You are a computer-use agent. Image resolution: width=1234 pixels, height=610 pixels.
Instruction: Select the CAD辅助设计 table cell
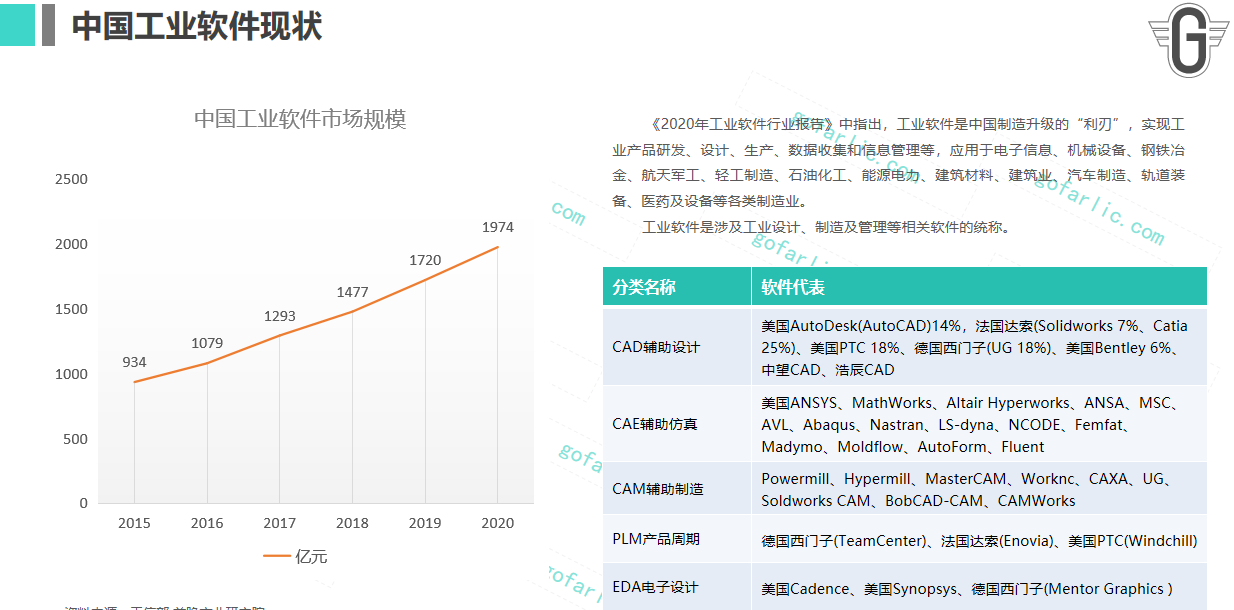677,347
